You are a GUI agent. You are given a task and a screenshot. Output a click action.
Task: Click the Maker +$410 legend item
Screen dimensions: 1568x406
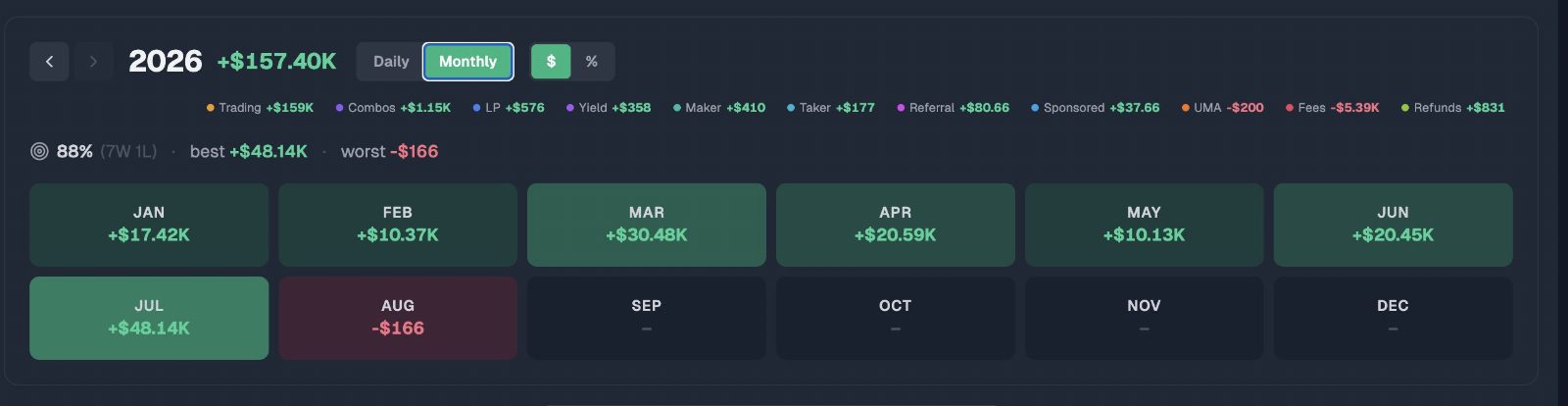719,108
